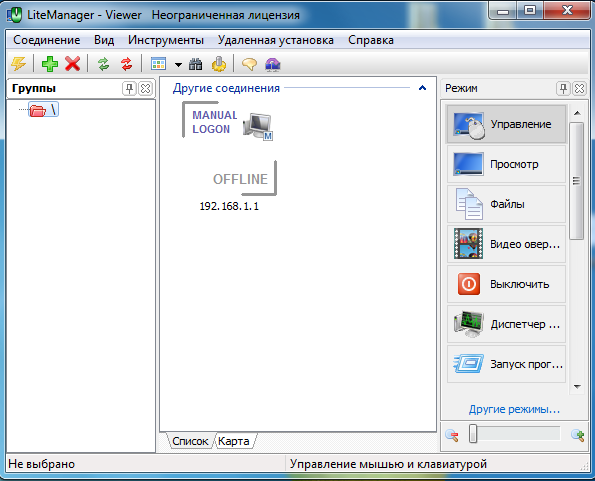
Task: Click the purple rainbow toolbar icon
Action: (272, 64)
